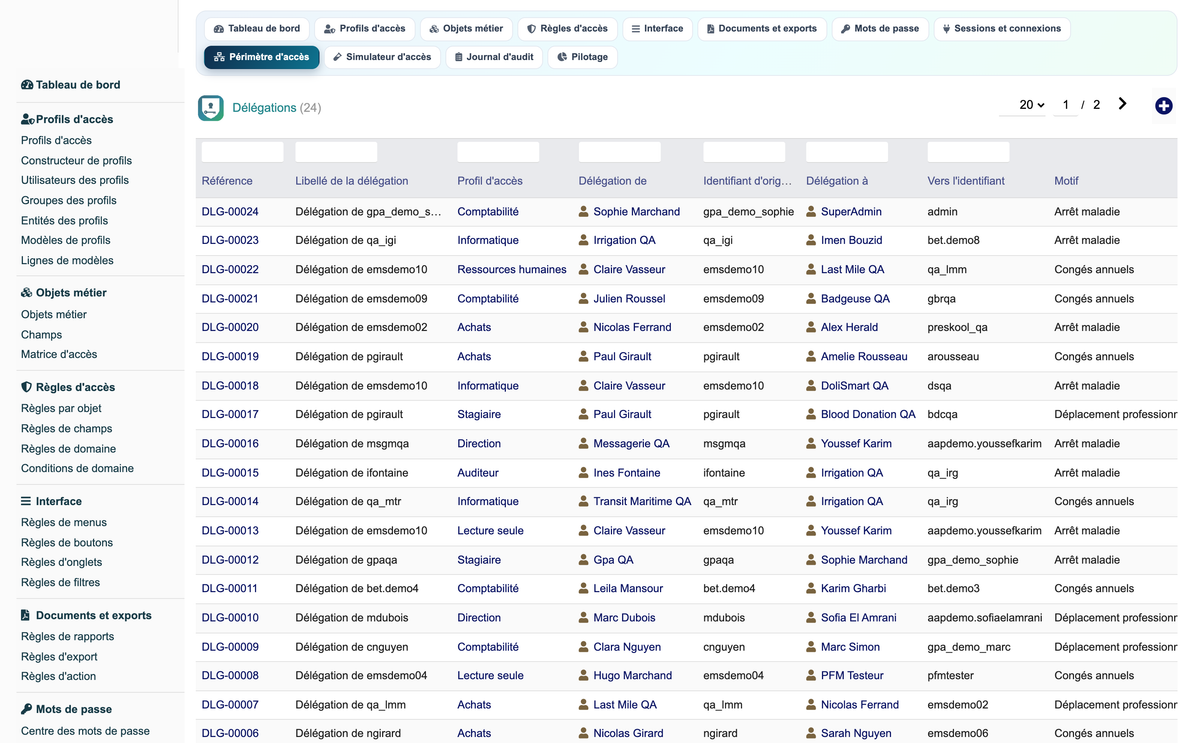This screenshot has height=743, width=1200.
Task: Click the Profil d'accès filter input
Action: click(x=498, y=152)
